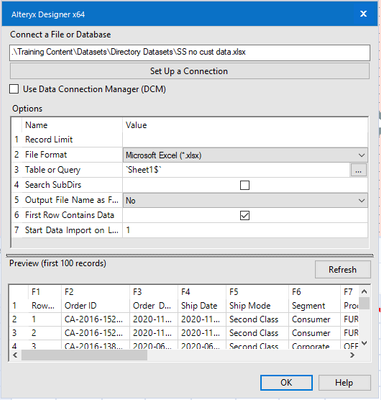
Task: Click the file path input field
Action: click(190, 52)
